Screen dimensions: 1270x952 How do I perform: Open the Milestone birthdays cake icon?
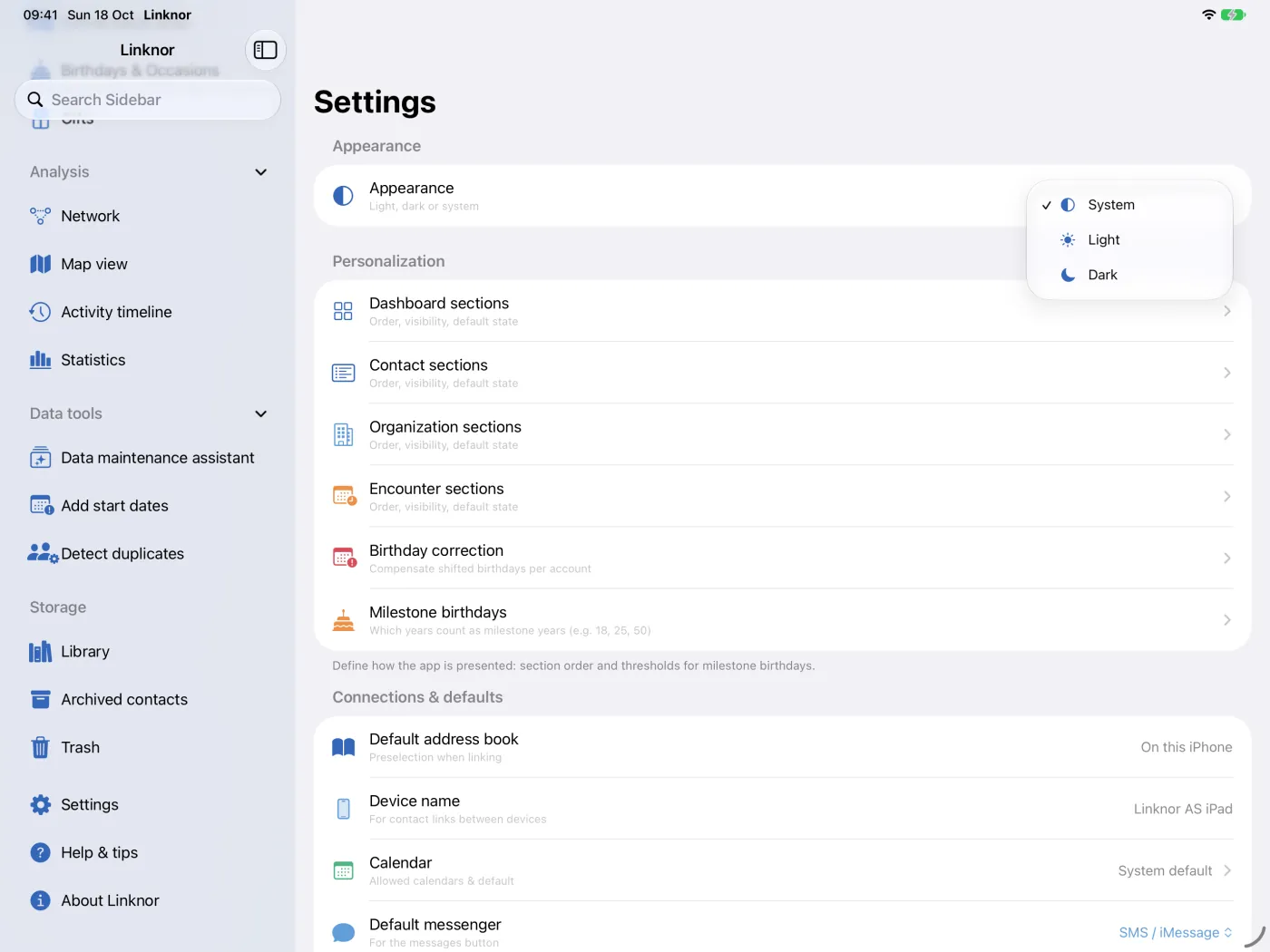click(x=343, y=620)
